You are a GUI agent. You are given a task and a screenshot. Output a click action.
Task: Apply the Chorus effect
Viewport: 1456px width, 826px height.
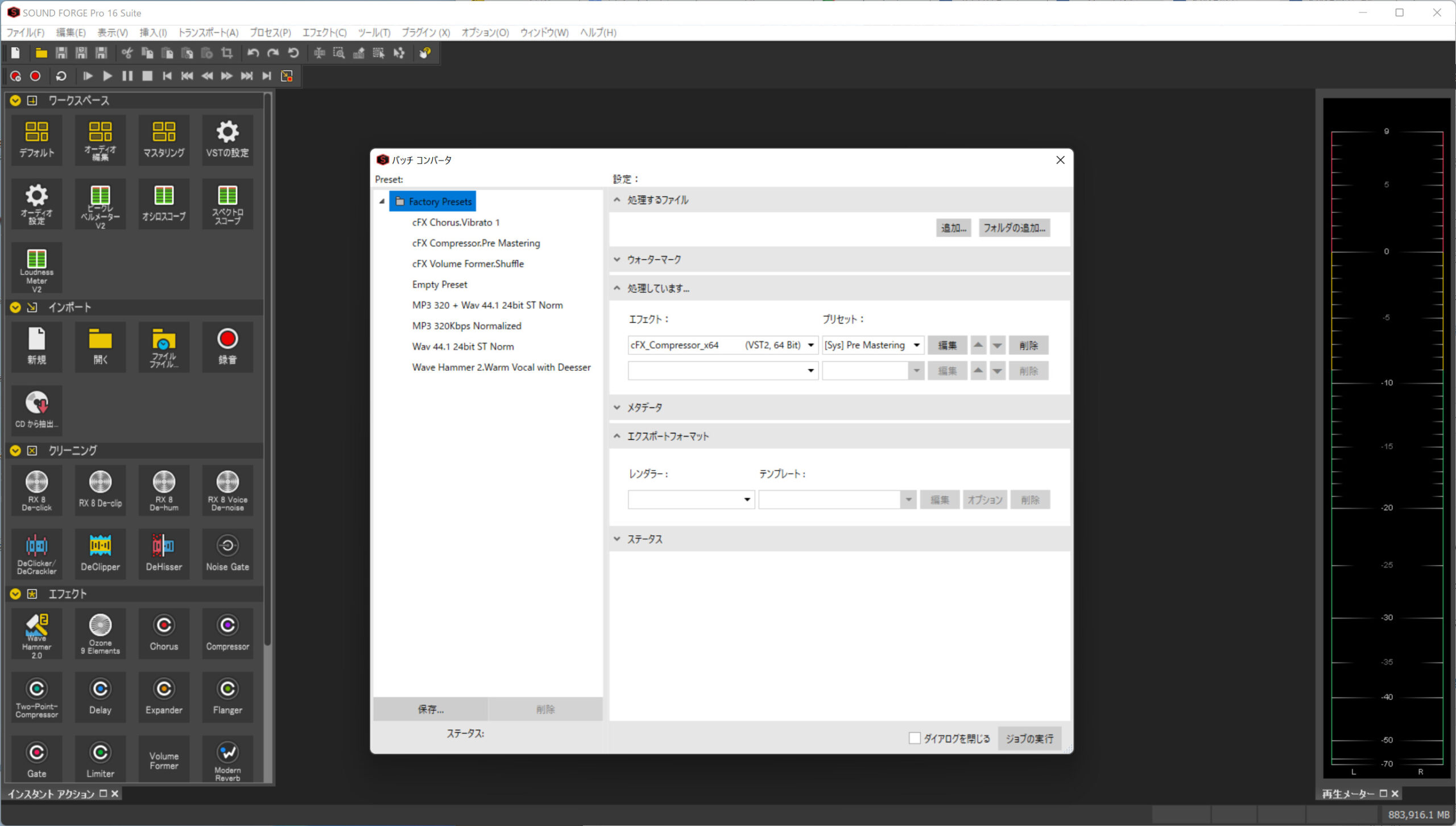[164, 634]
